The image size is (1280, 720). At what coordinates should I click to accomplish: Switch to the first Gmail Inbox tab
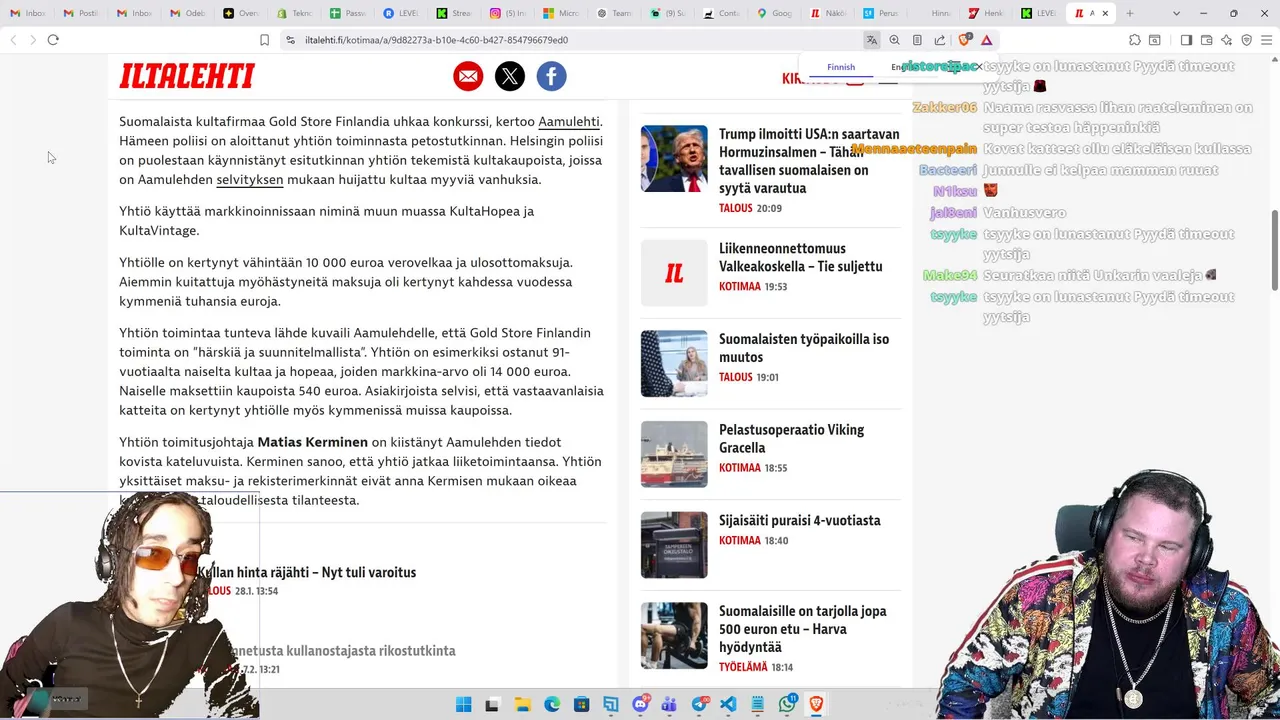click(x=27, y=13)
